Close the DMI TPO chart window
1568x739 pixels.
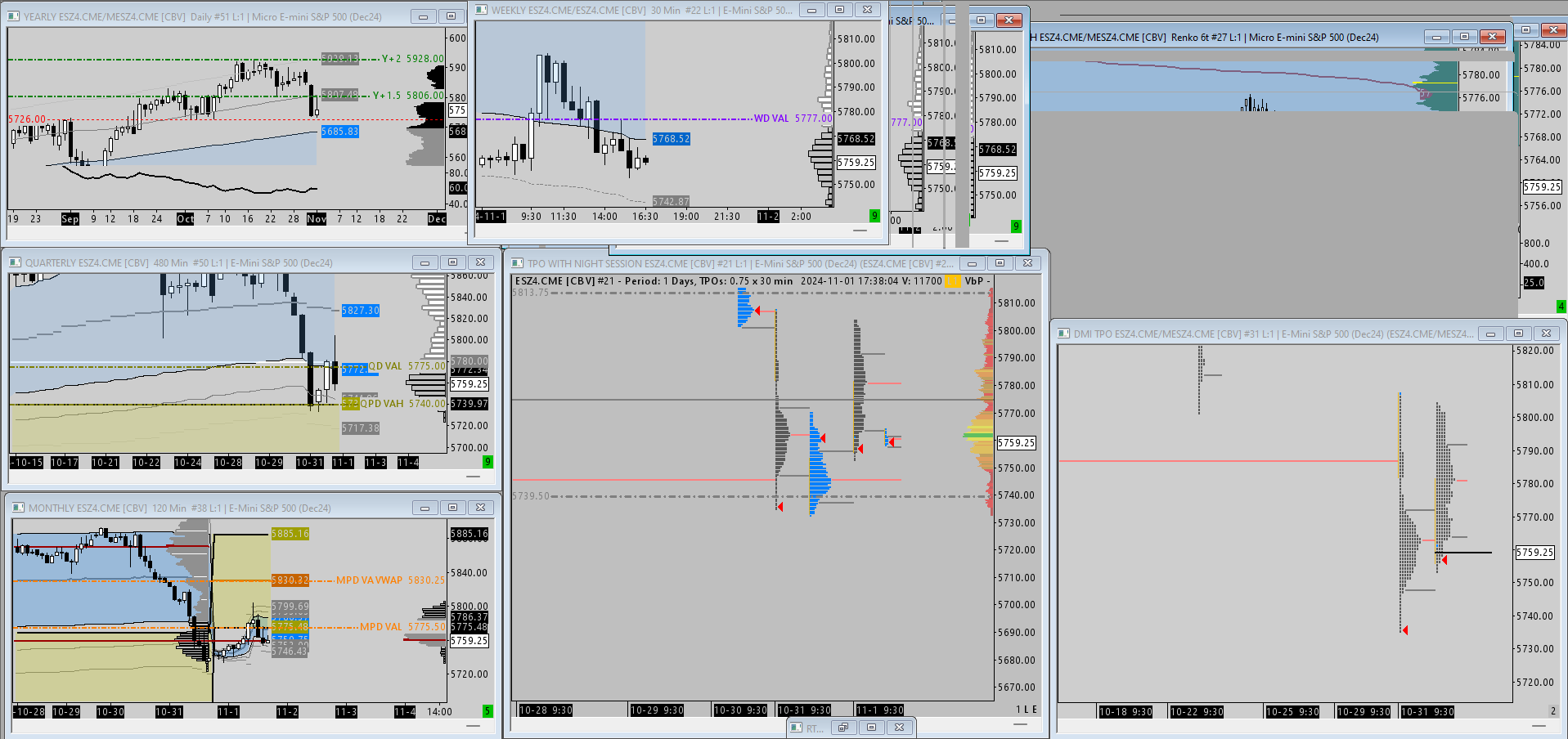(x=1546, y=334)
